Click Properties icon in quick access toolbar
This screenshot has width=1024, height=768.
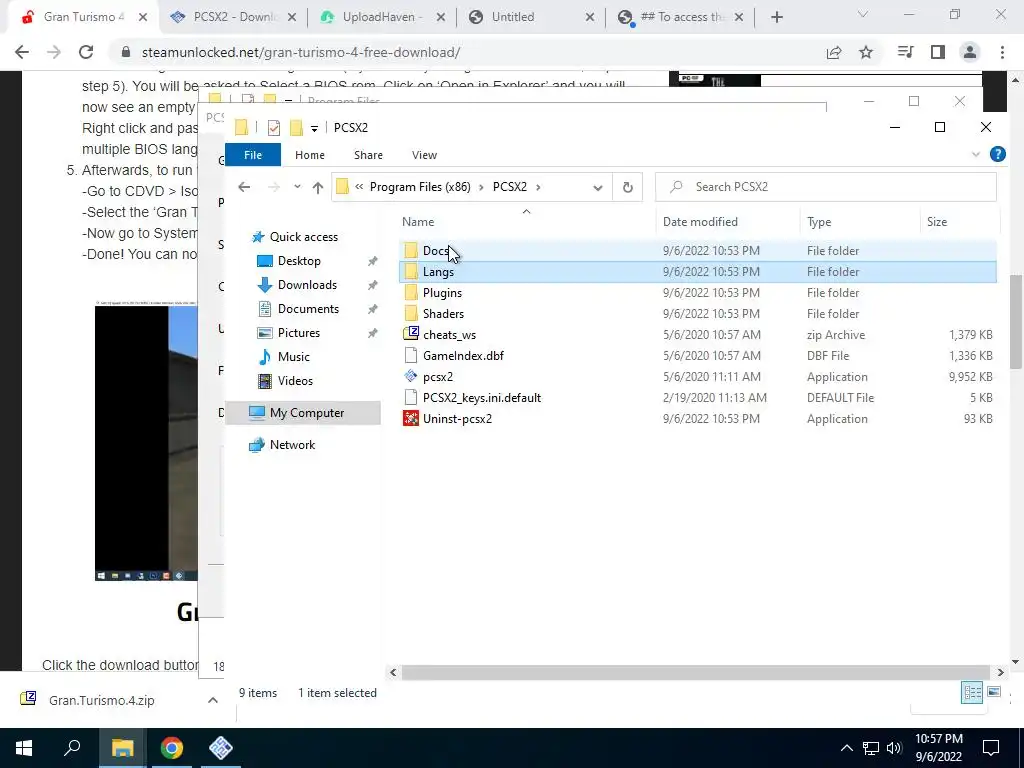tap(274, 127)
